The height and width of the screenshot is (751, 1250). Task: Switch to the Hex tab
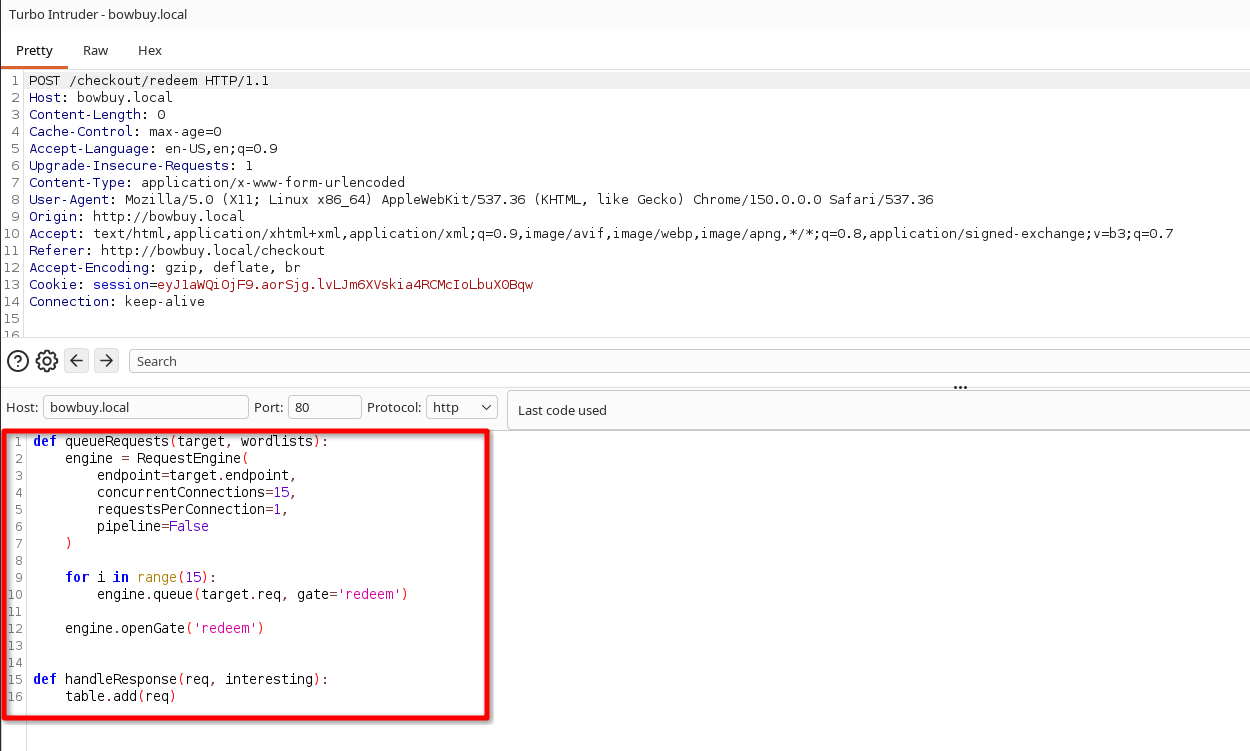(x=150, y=50)
